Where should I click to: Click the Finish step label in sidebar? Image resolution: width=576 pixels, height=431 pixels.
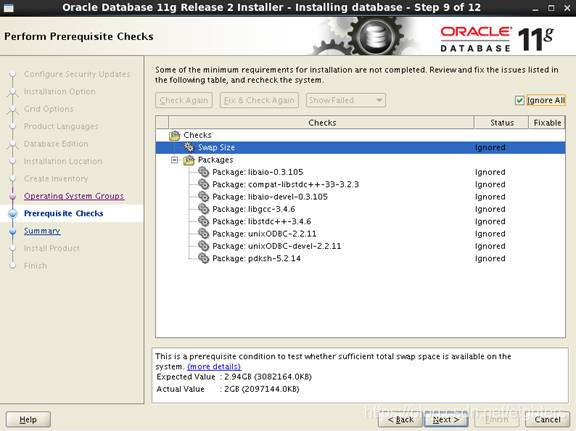tap(35, 266)
